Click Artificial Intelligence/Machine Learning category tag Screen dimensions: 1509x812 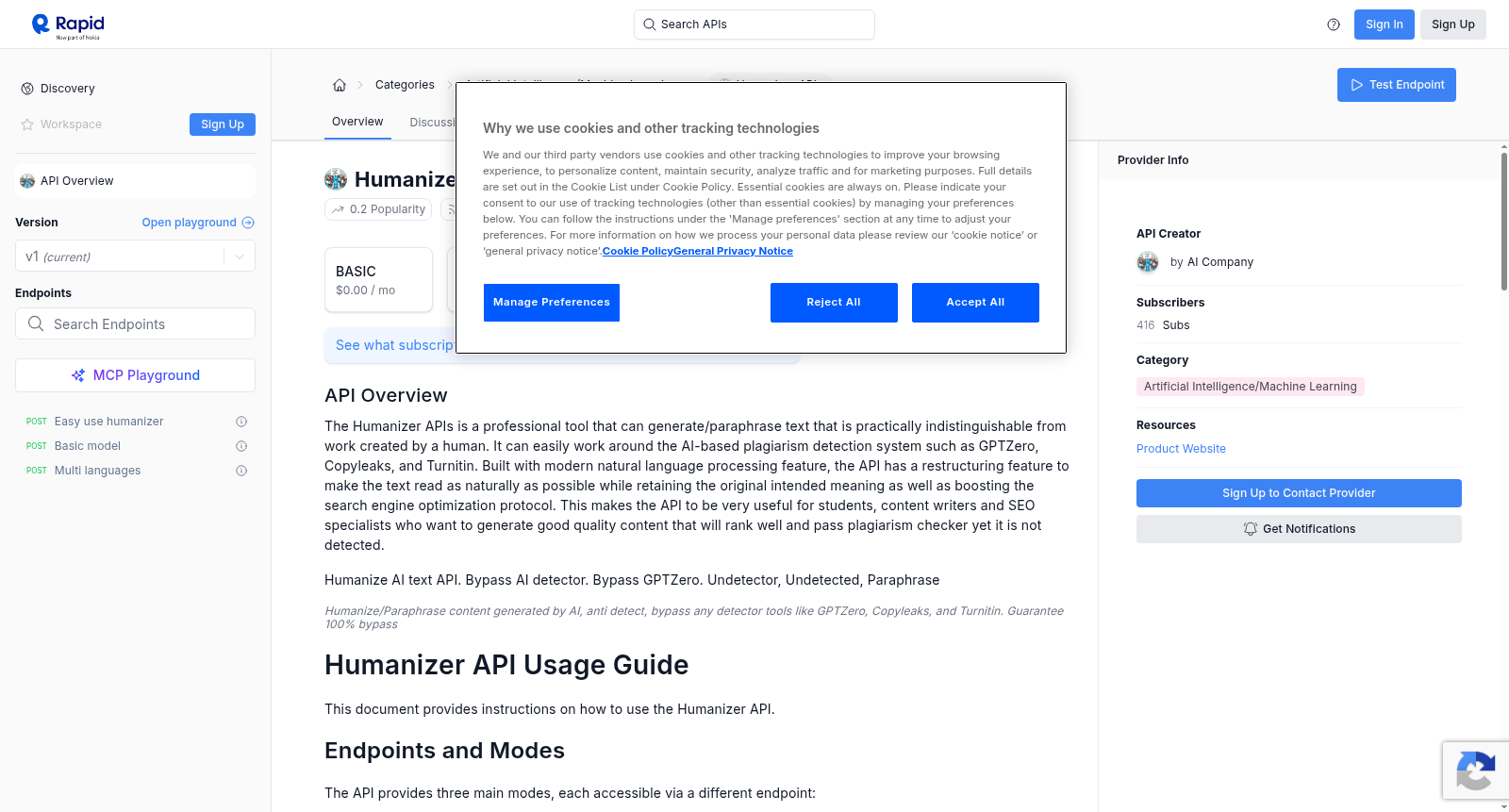(x=1250, y=387)
